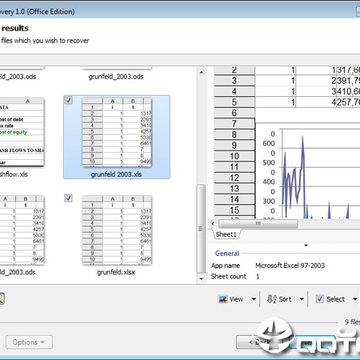Click the grunfeld.xlsx file name

116,272
